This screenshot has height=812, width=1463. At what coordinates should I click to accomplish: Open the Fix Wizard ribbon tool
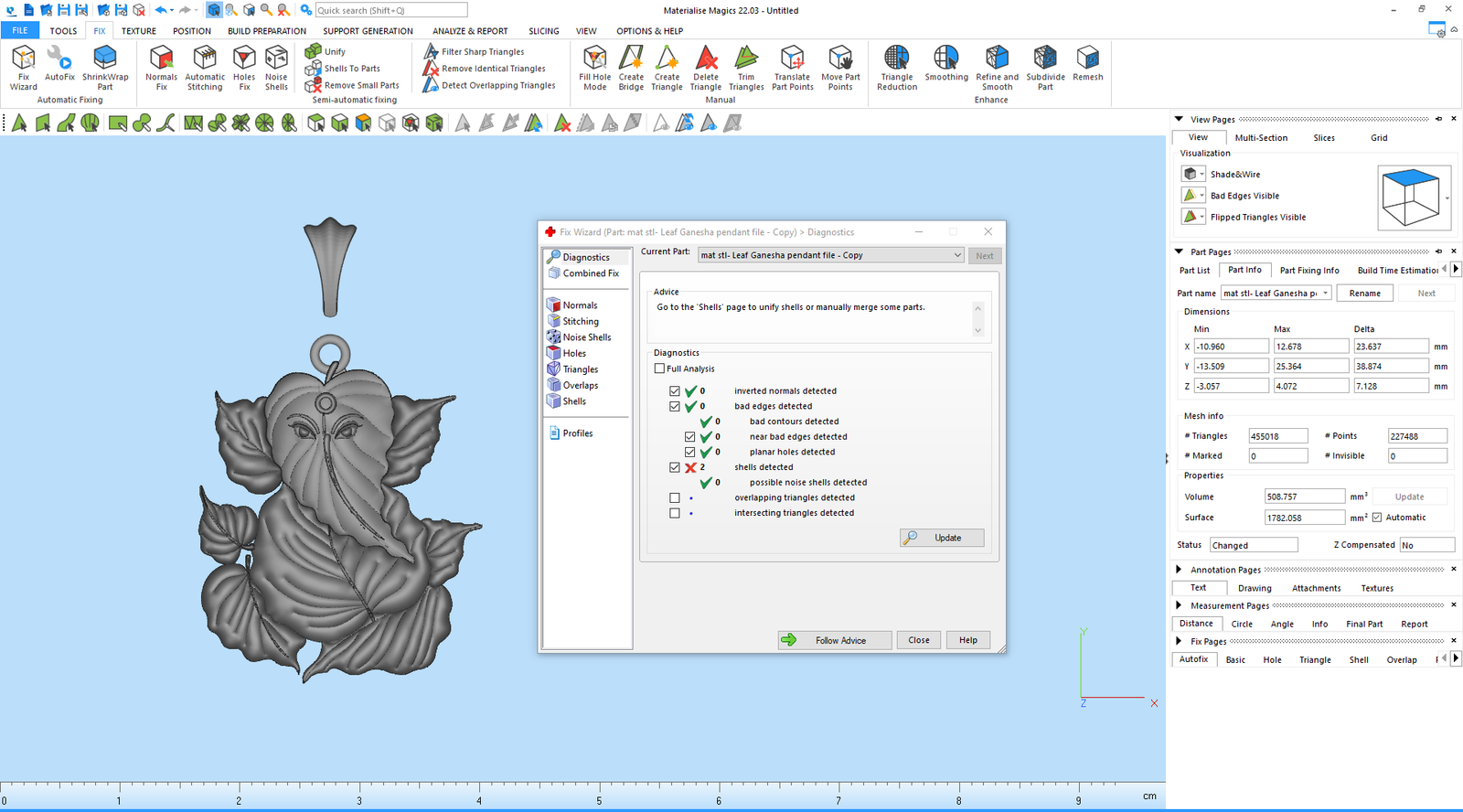24,68
